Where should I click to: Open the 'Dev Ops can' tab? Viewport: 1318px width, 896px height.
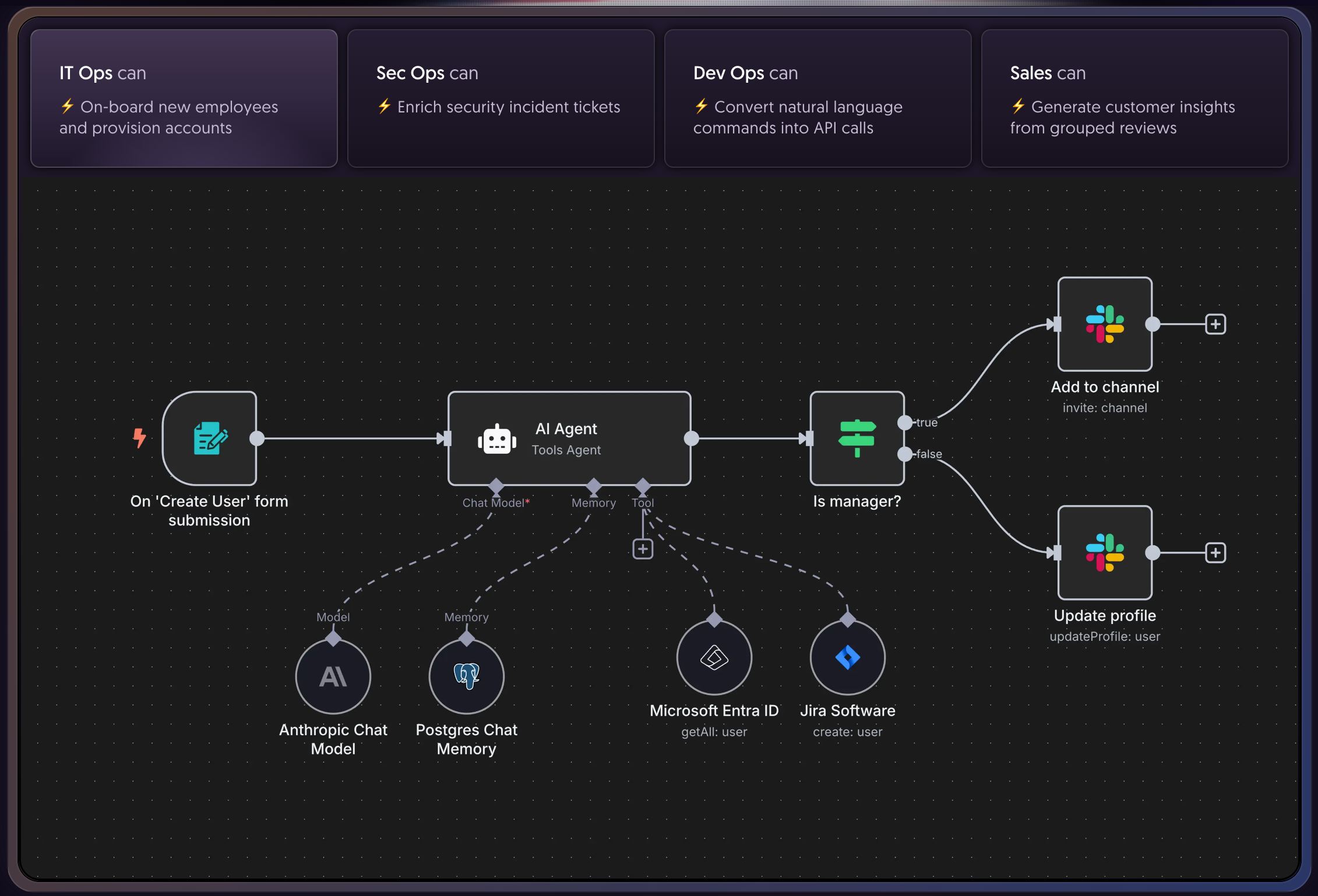817,98
